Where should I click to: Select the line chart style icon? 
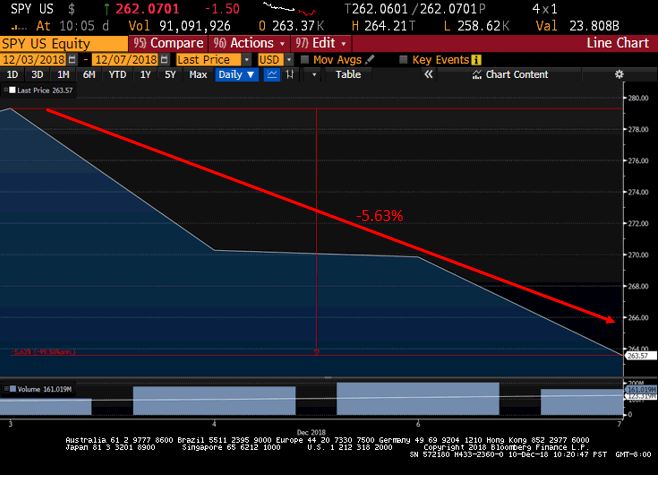[272, 75]
